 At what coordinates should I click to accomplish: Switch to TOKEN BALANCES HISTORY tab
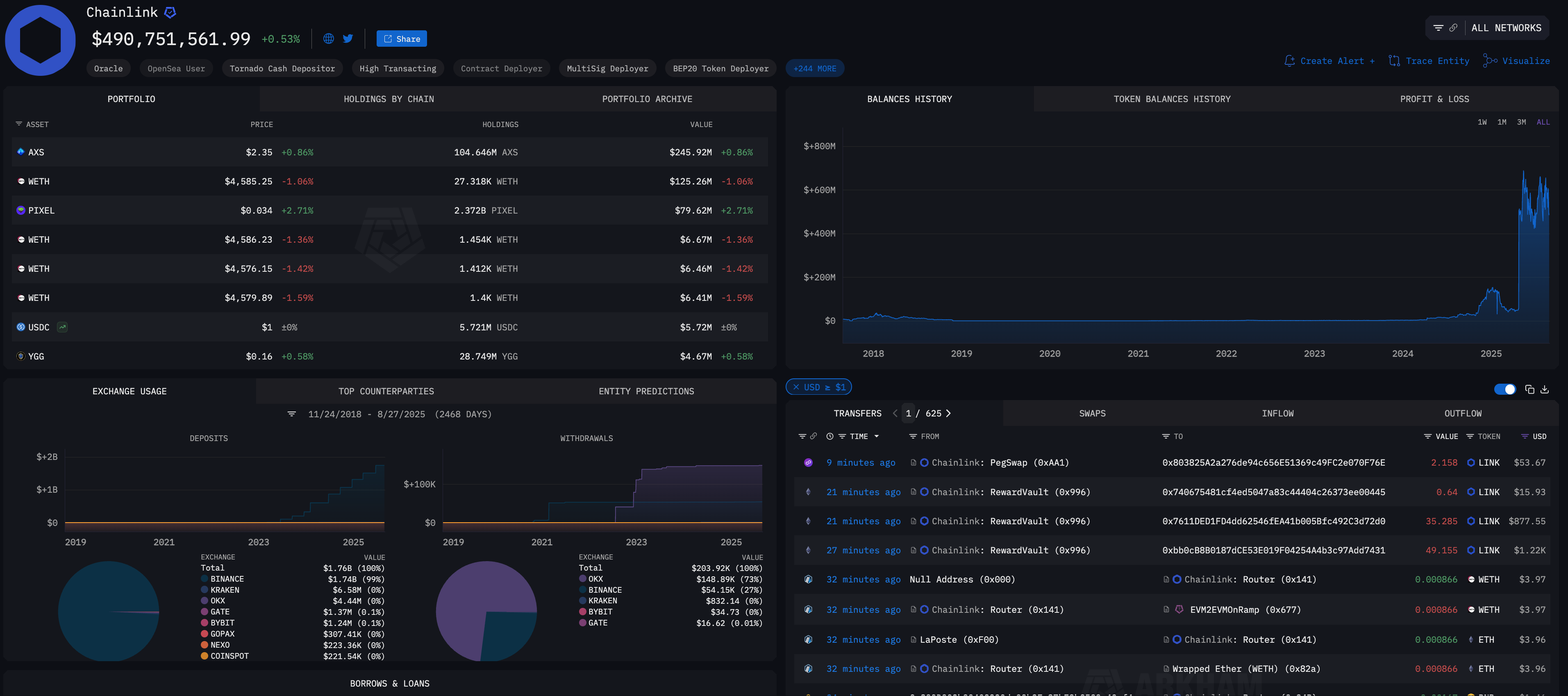1172,99
